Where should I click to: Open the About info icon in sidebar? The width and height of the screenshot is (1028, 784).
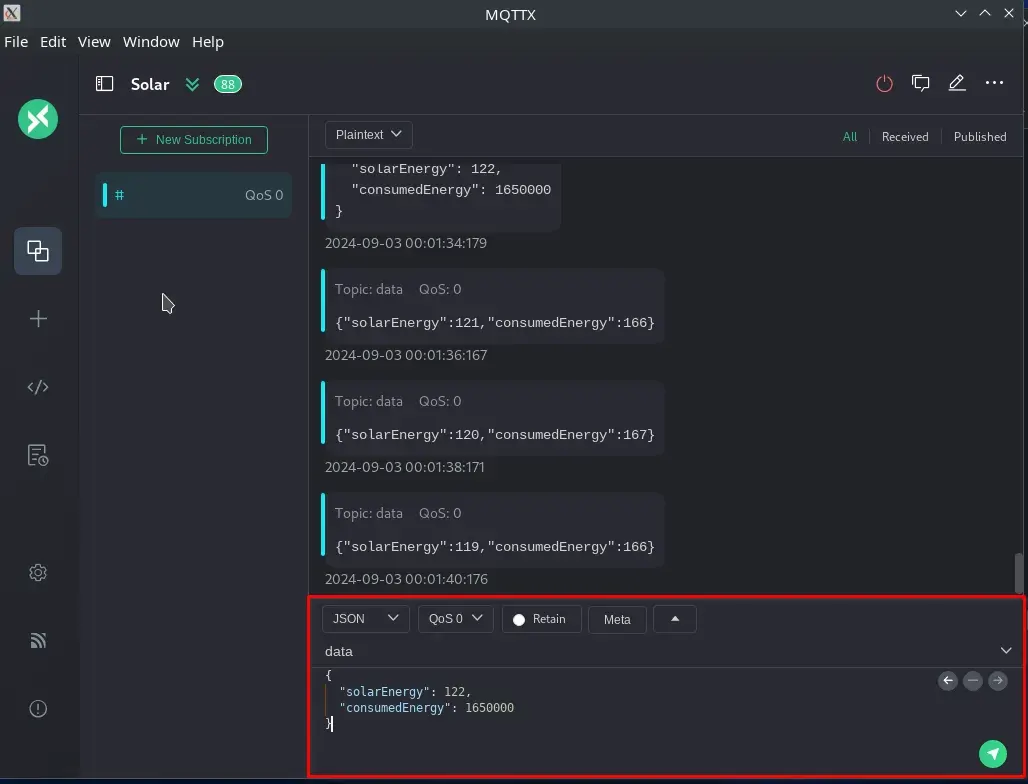38,709
